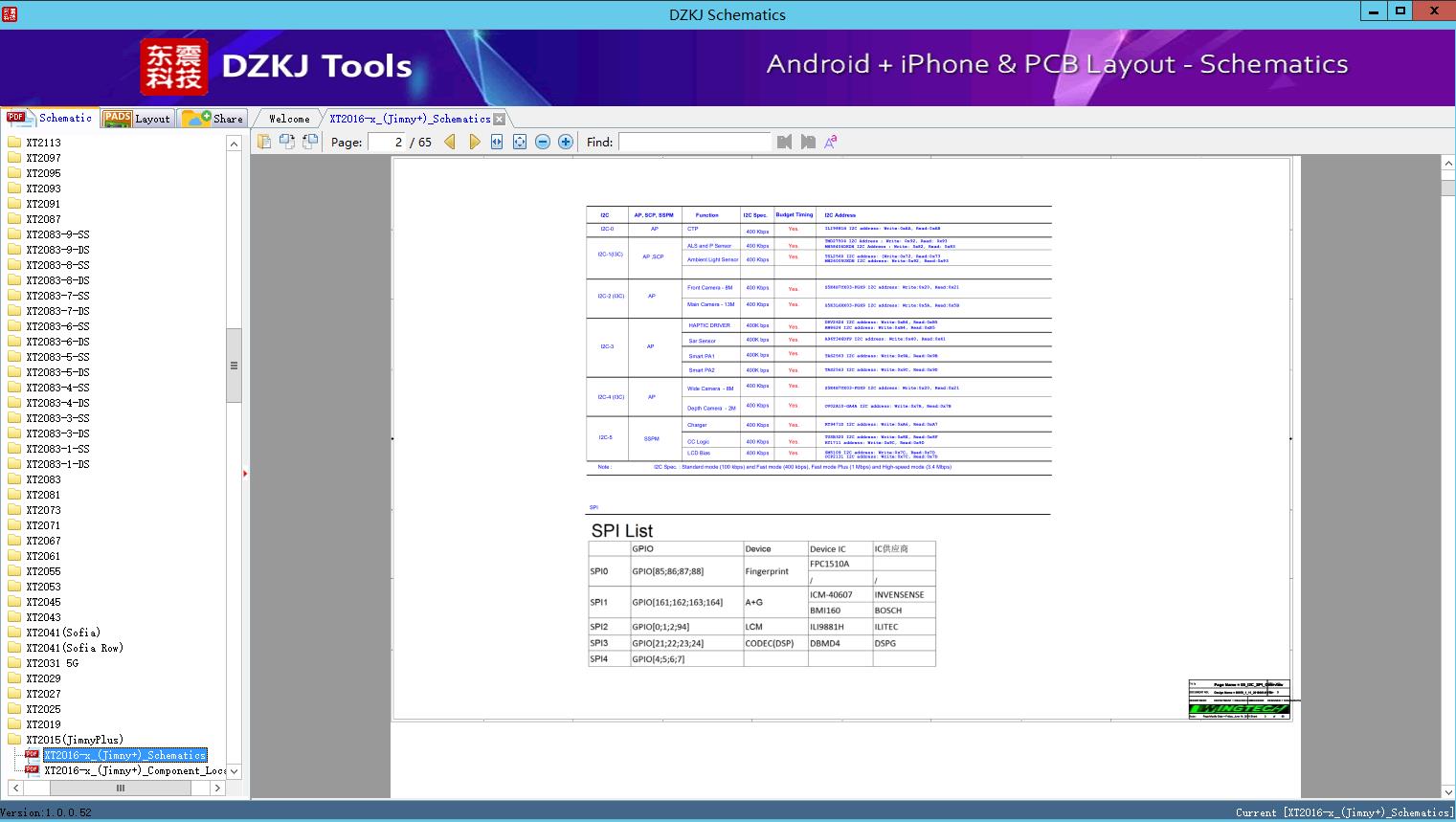Go to the next page arrow

(474, 142)
